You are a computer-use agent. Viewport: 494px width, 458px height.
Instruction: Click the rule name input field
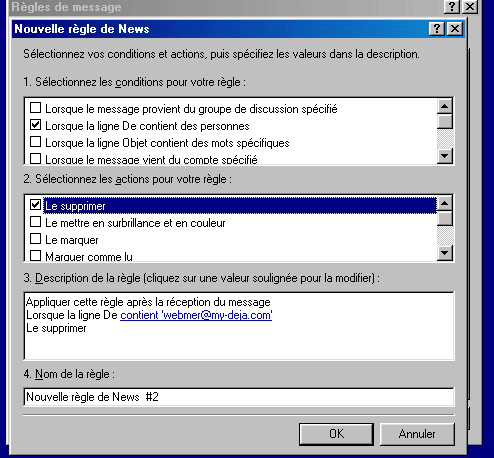[239, 397]
